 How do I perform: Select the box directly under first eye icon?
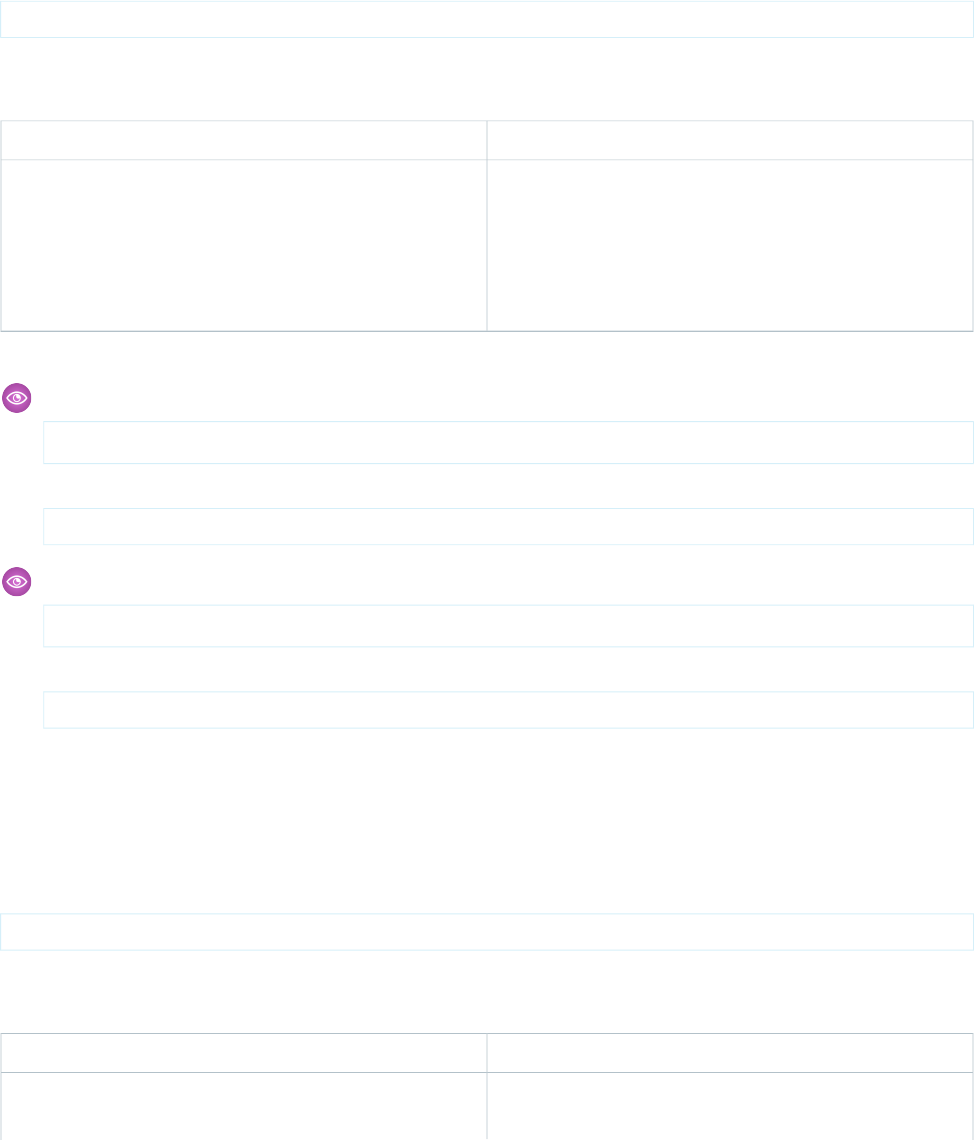[508, 442]
